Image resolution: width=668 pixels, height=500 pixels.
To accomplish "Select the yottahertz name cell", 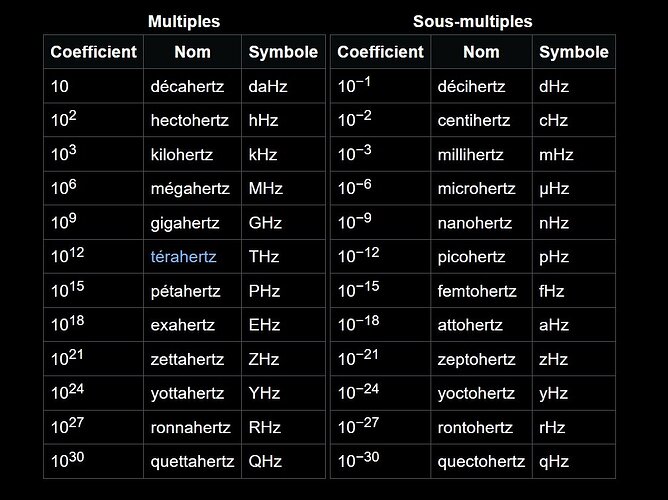I will 193,393.
